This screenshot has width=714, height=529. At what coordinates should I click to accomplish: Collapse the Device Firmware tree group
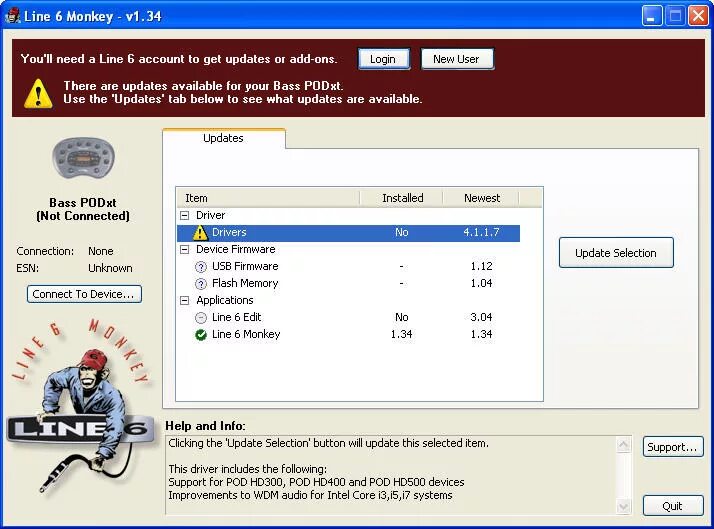(x=184, y=249)
